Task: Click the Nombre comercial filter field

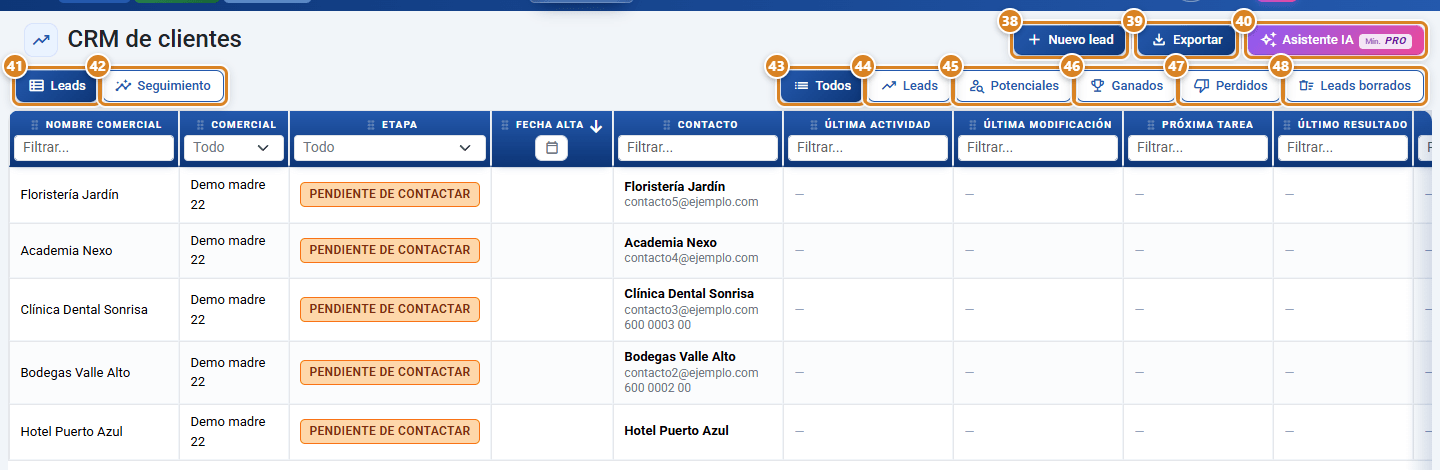Action: click(x=93, y=148)
